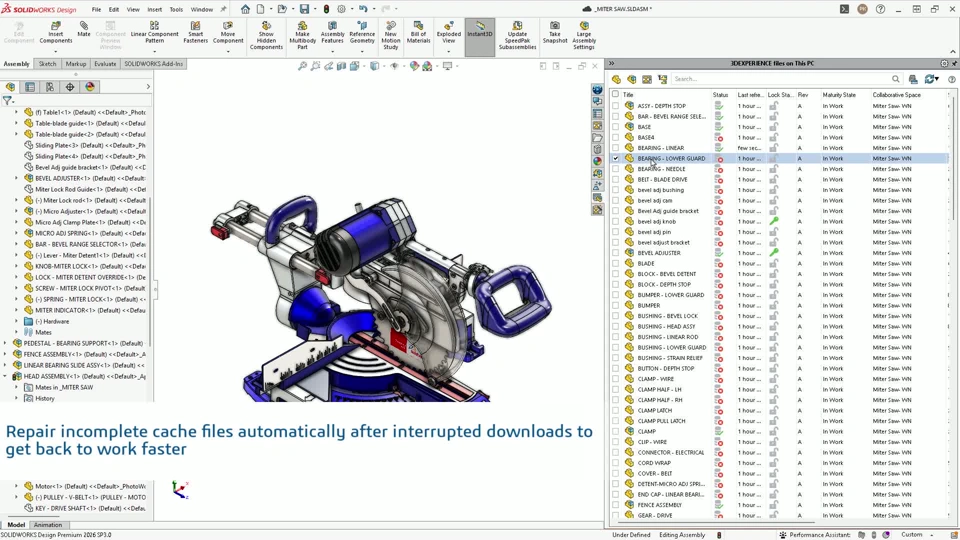Check the CORD WRAP row checkbox
The width and height of the screenshot is (960, 540).
point(615,463)
